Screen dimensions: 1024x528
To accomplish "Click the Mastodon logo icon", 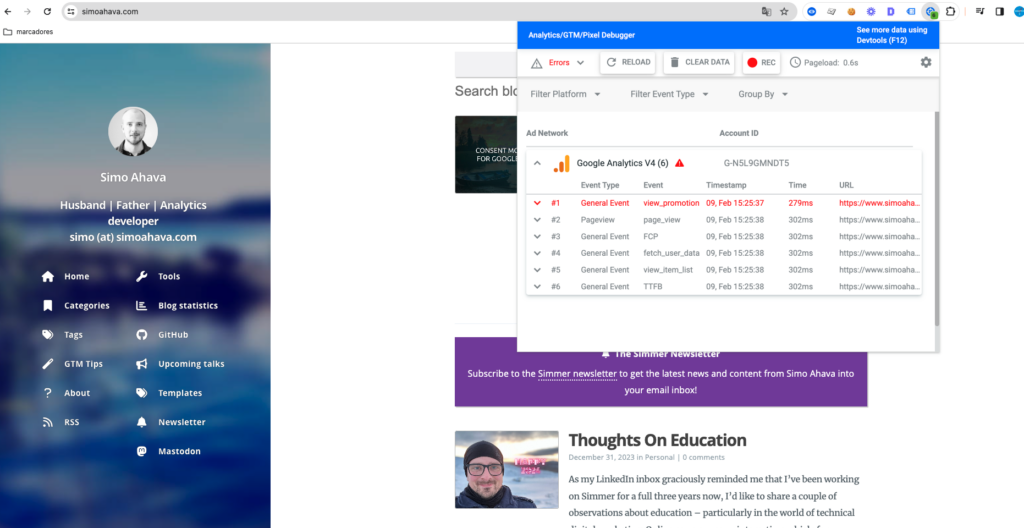I will tap(142, 451).
